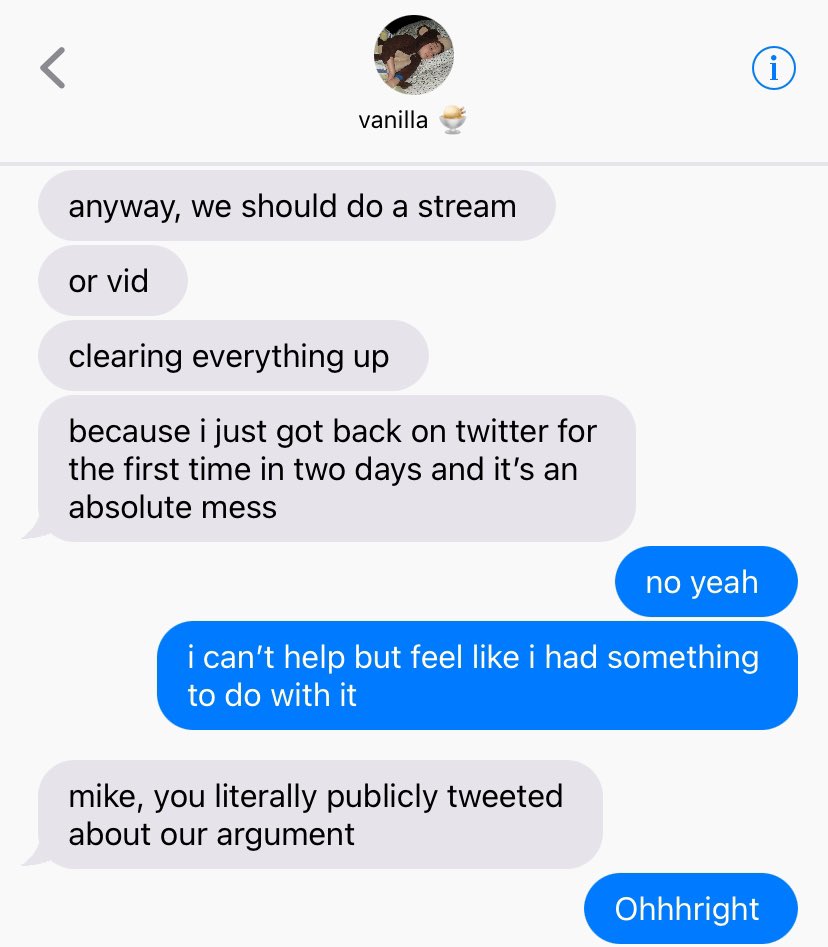This screenshot has width=828, height=947.
Task: Select the blue 'no yeah' bubble
Action: coord(706,582)
